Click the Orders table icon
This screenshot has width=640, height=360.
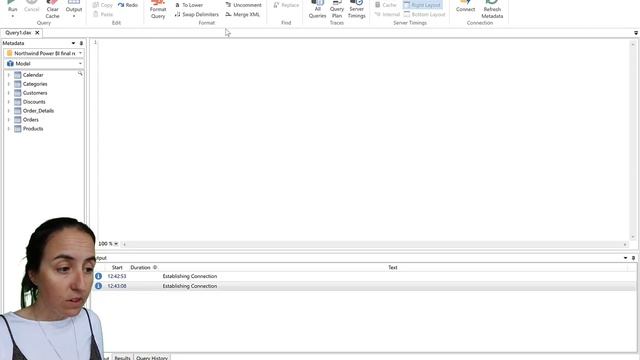18,120
